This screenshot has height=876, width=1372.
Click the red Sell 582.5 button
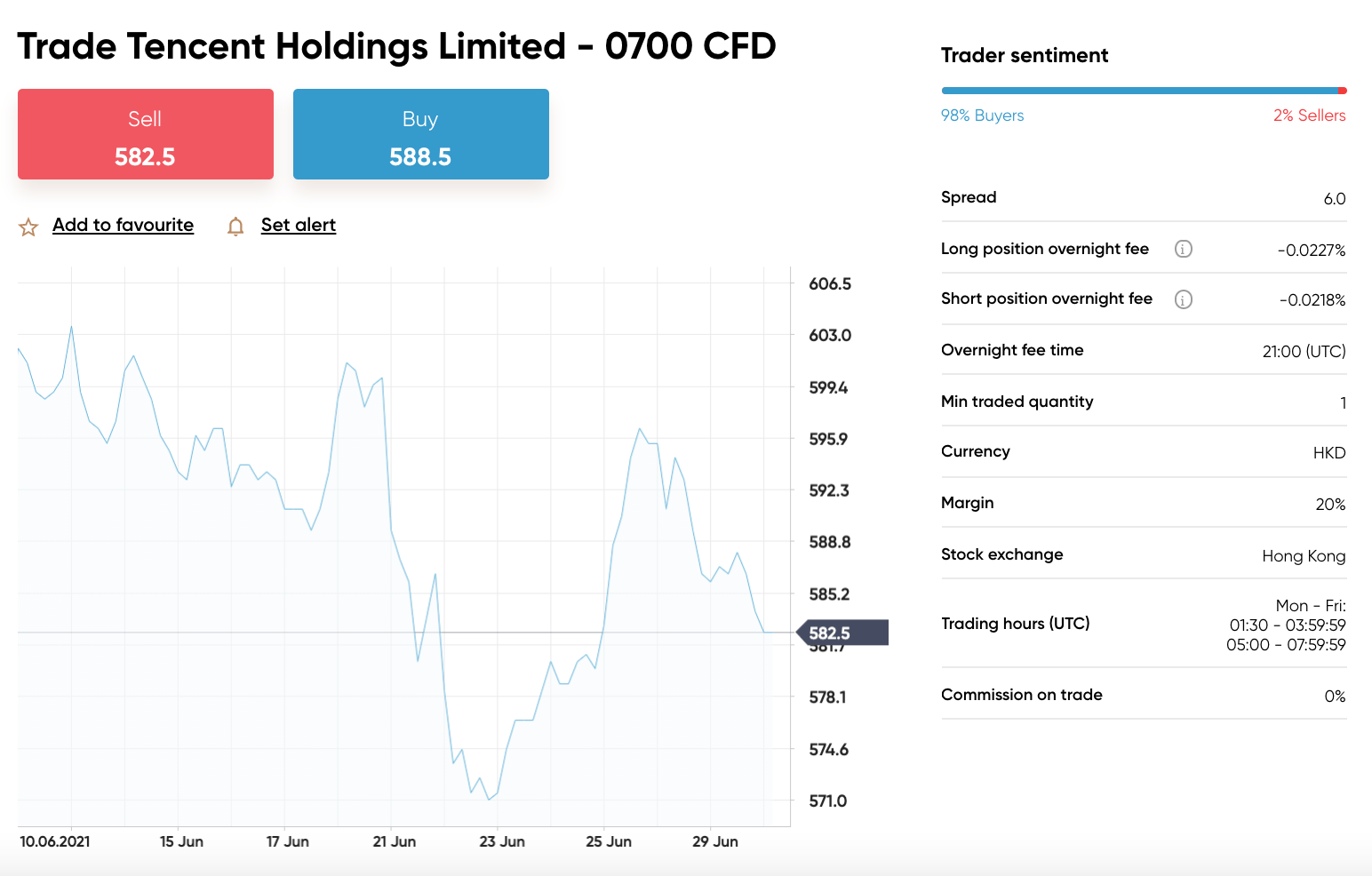pyautogui.click(x=146, y=134)
